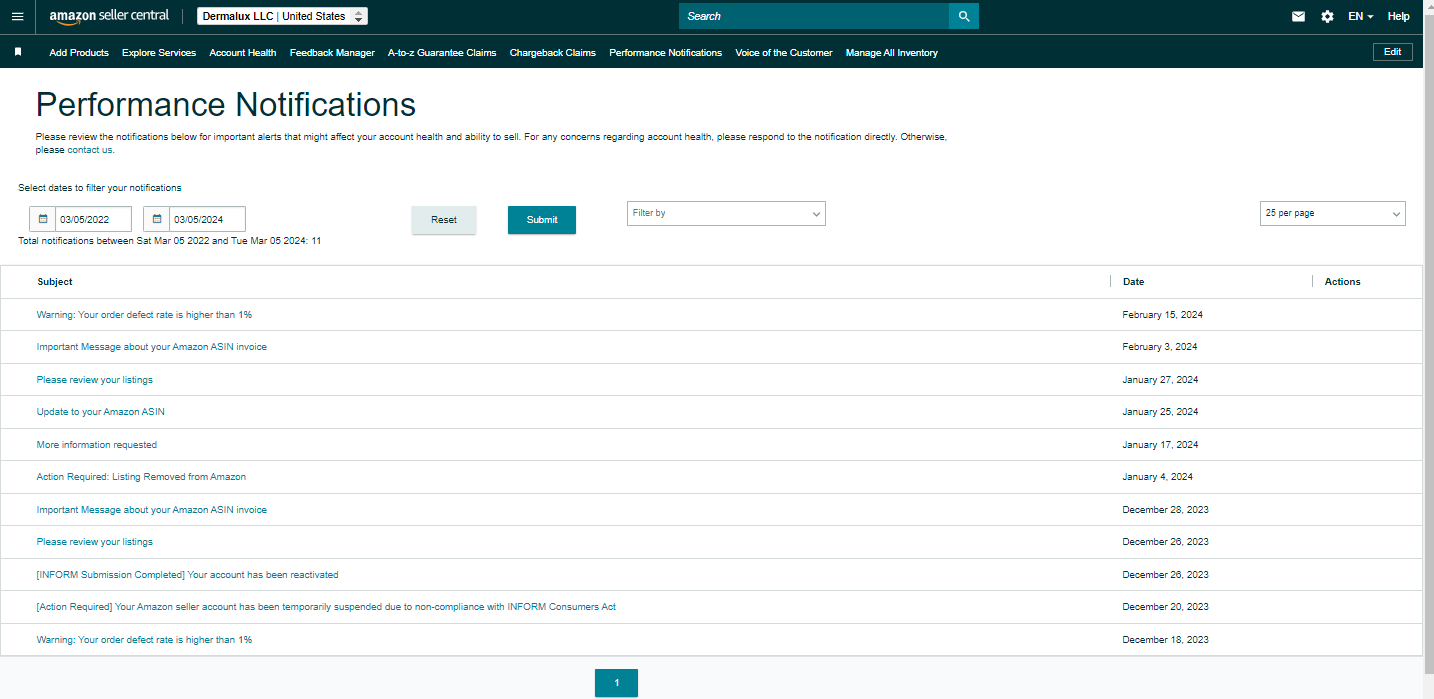1434x699 pixels.
Task: Click the Performance Notifications page heading
Action: click(x=226, y=105)
